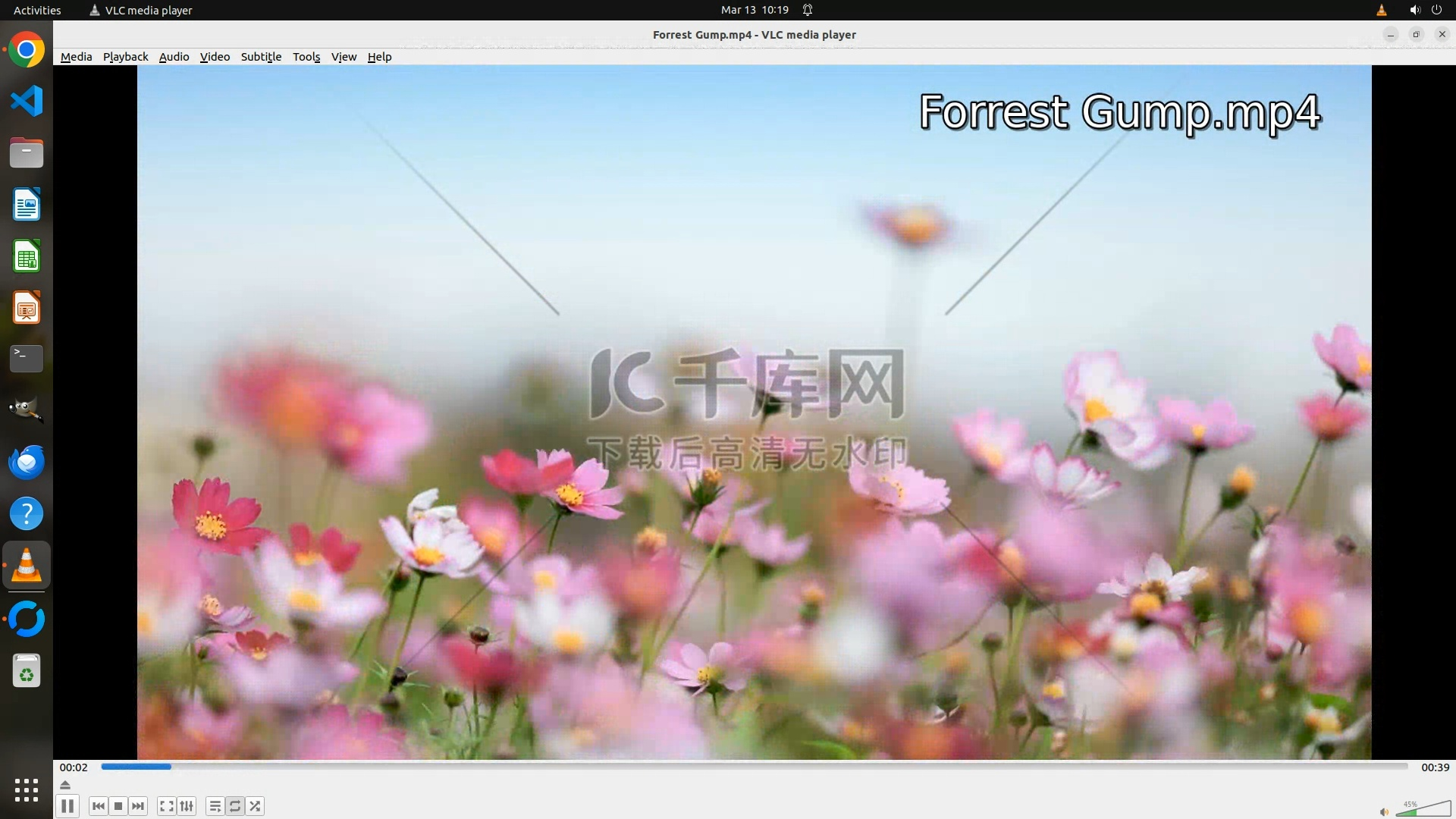1456x819 pixels.
Task: Click the 00:39 remaining time label
Action: (1435, 767)
